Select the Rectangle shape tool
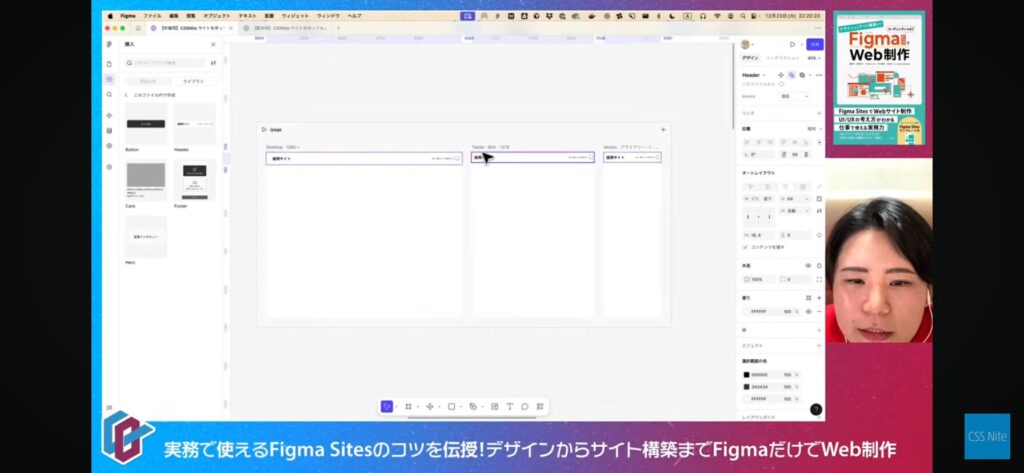 [x=451, y=407]
